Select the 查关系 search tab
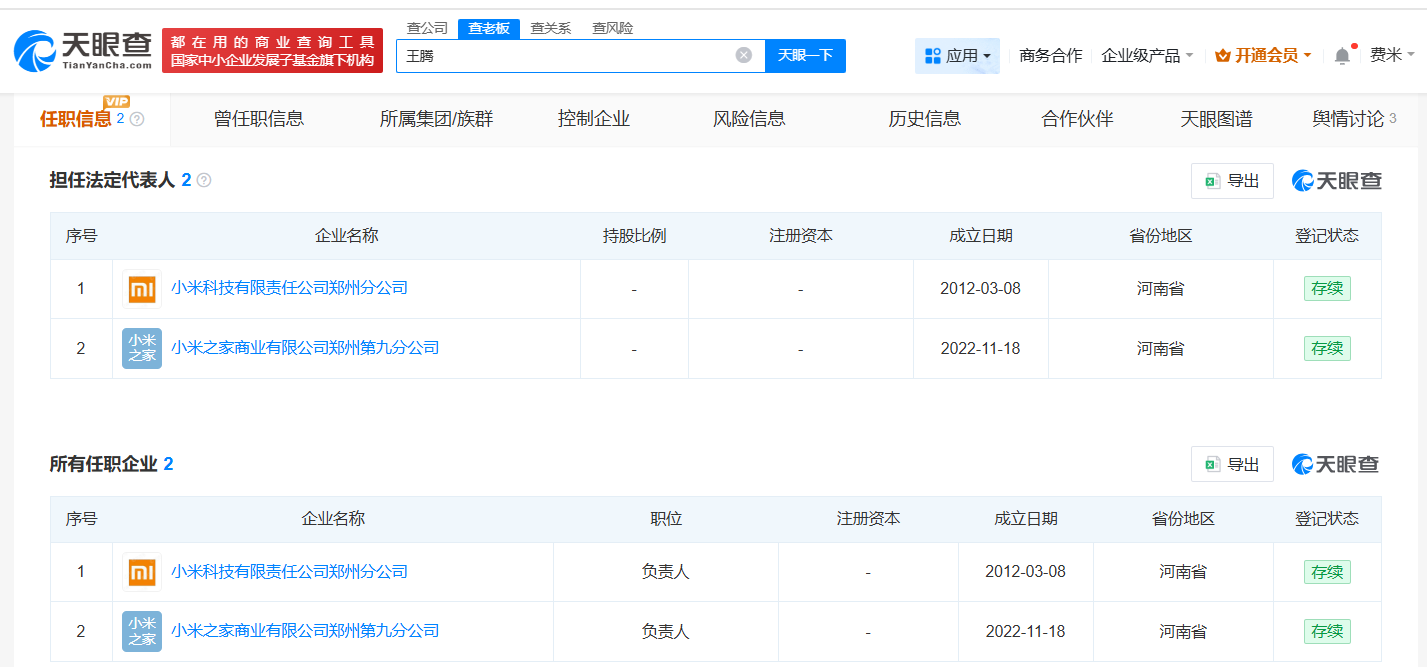Screen dimensions: 1427x667 [x=552, y=27]
